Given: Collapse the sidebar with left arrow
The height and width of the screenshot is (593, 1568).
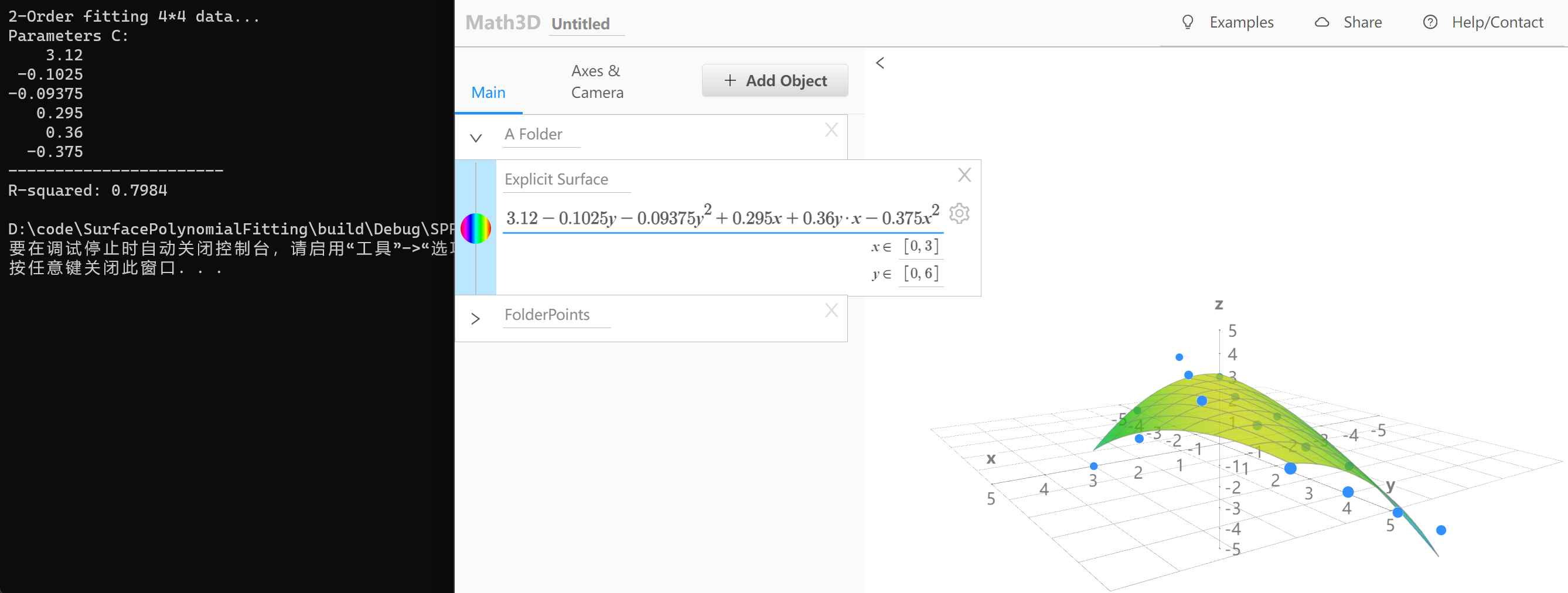Looking at the screenshot, I should (880, 63).
